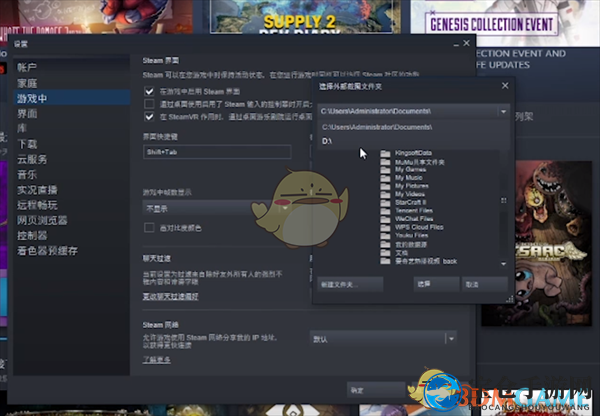Click the folder icon beside Tencent Files

(385, 211)
